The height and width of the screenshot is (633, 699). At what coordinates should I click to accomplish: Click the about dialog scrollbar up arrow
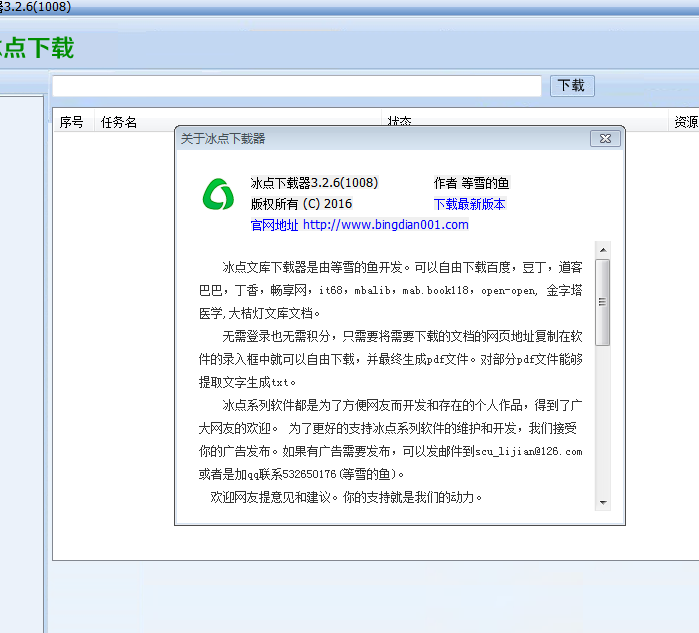pyautogui.click(x=603, y=250)
